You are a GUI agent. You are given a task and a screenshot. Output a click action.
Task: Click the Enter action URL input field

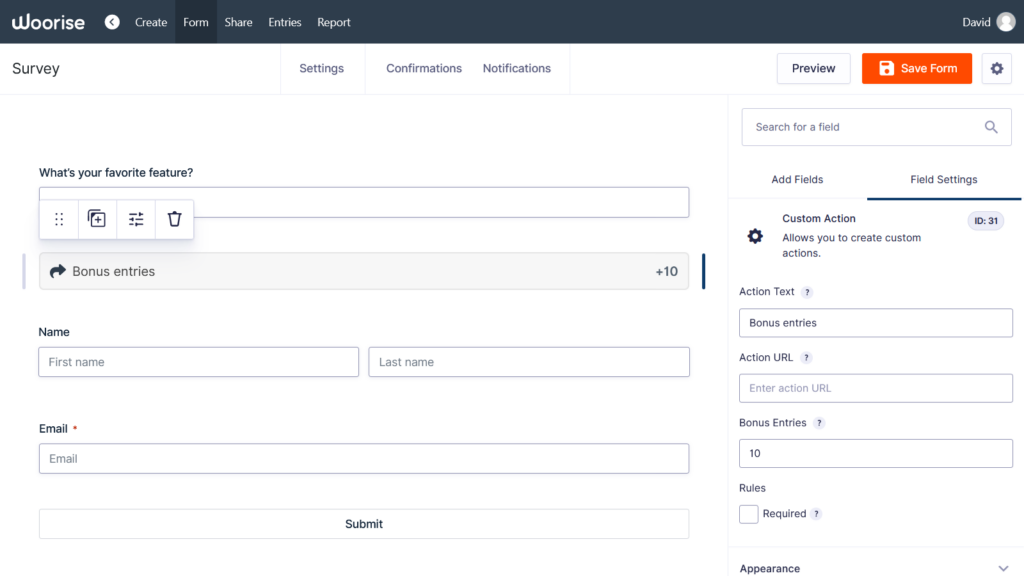(875, 388)
